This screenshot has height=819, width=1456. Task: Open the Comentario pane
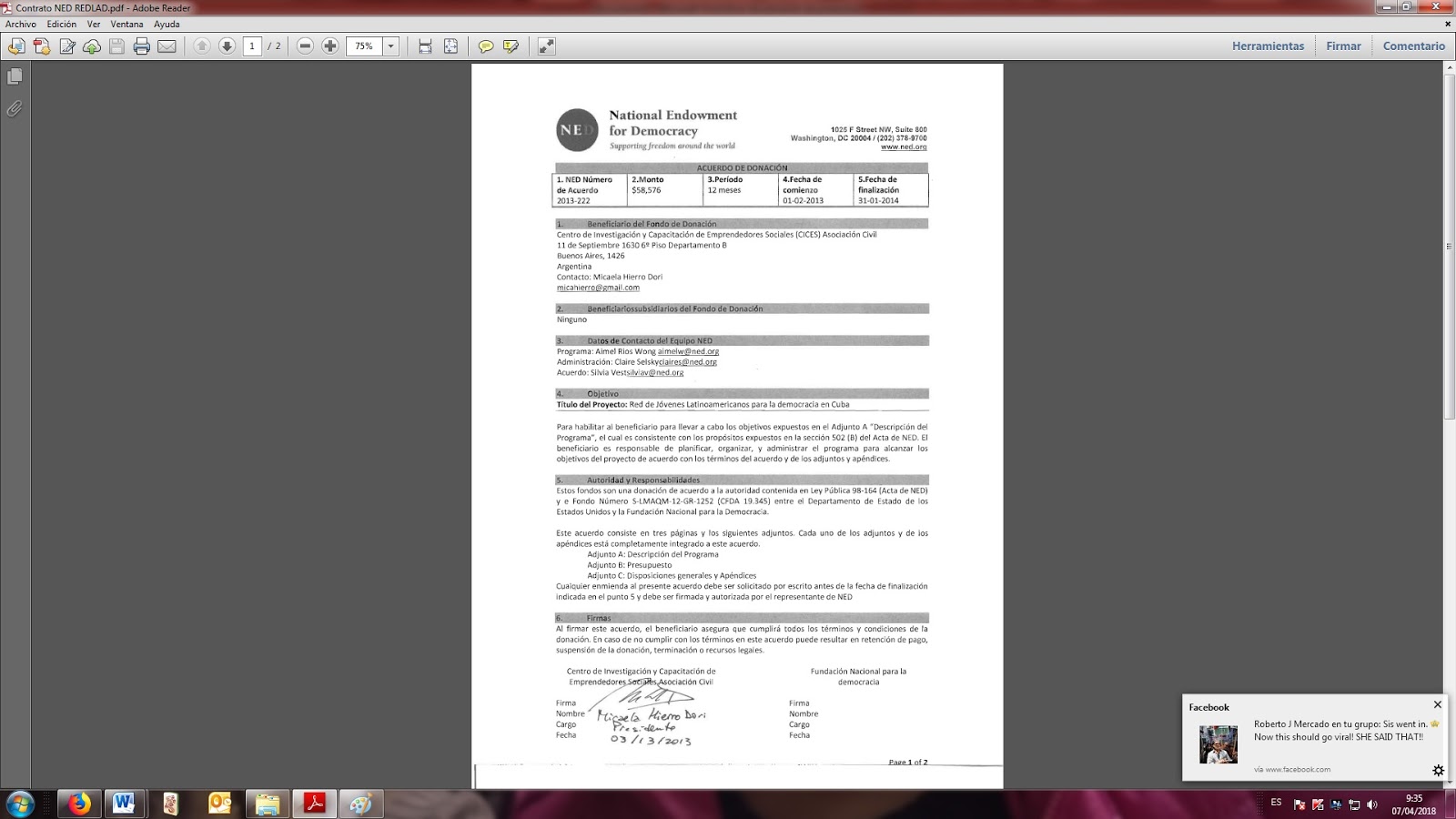[1413, 46]
